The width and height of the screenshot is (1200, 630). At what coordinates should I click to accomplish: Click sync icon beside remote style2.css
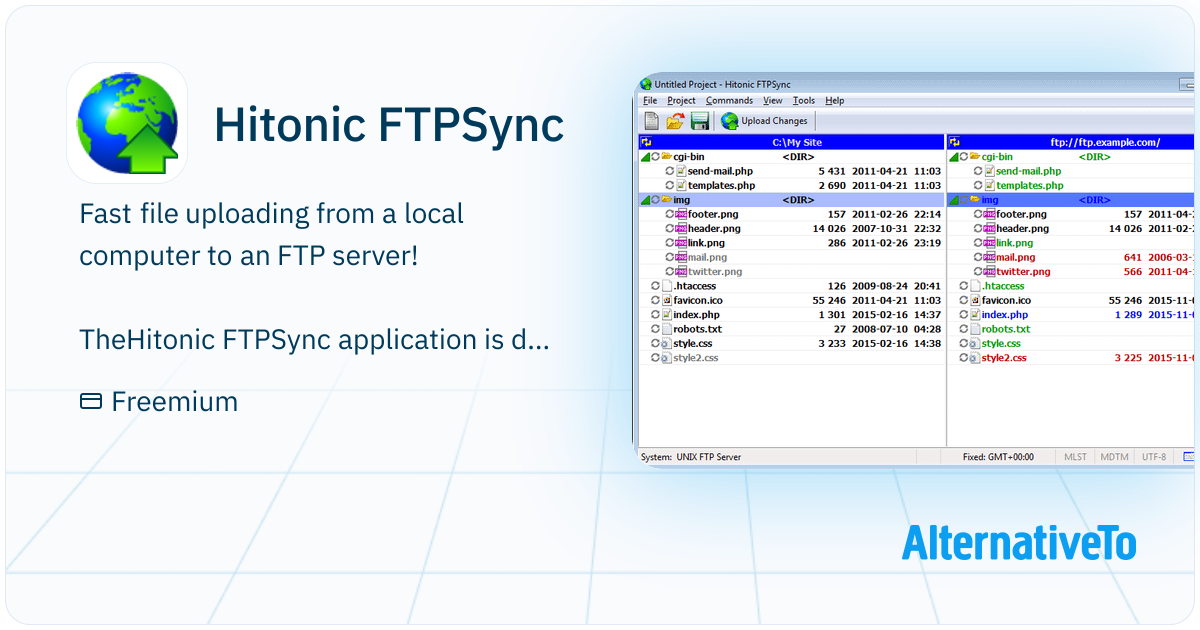963,358
